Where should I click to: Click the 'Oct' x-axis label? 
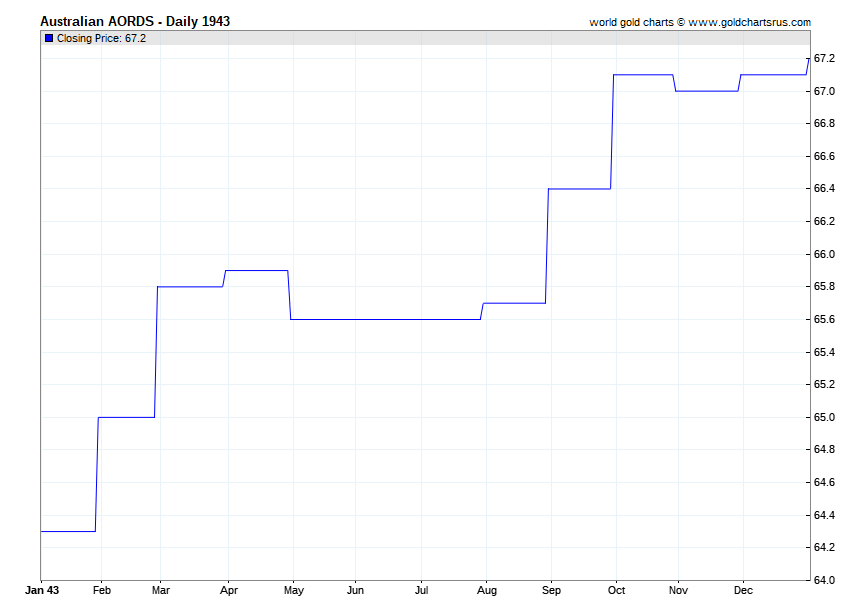point(616,590)
